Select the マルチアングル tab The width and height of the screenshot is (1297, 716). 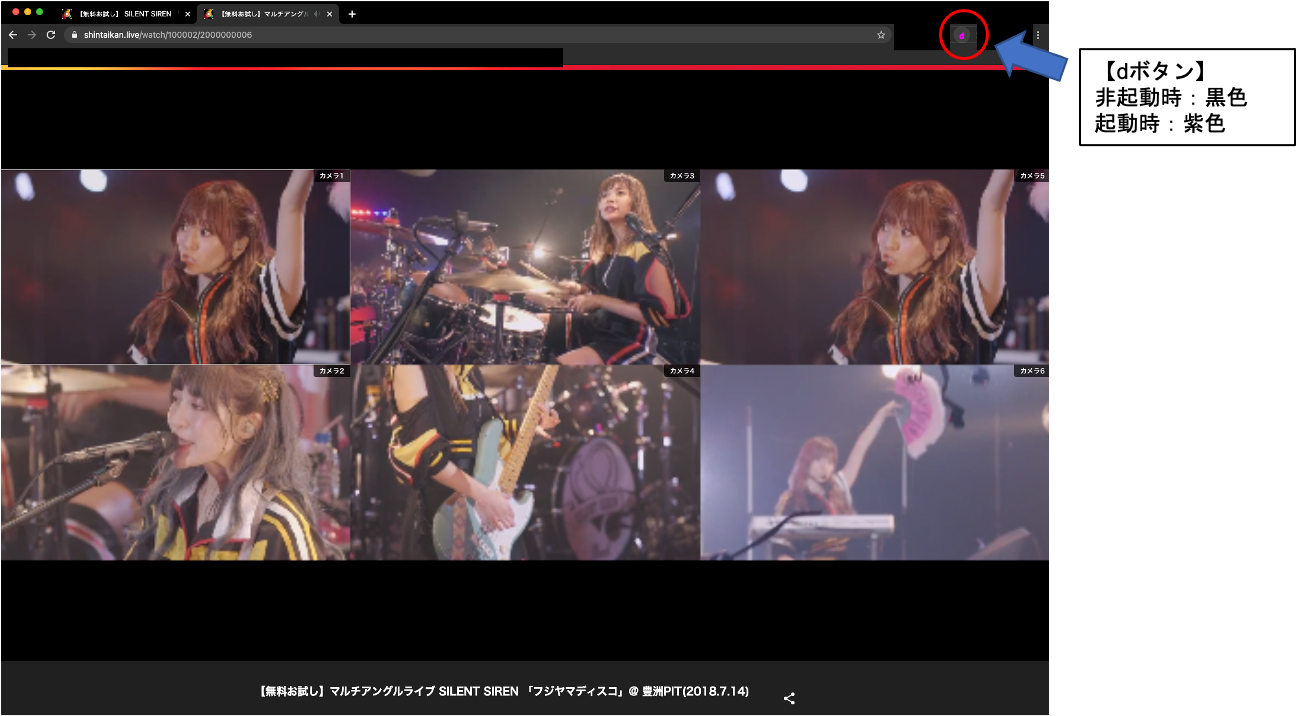tap(260, 13)
